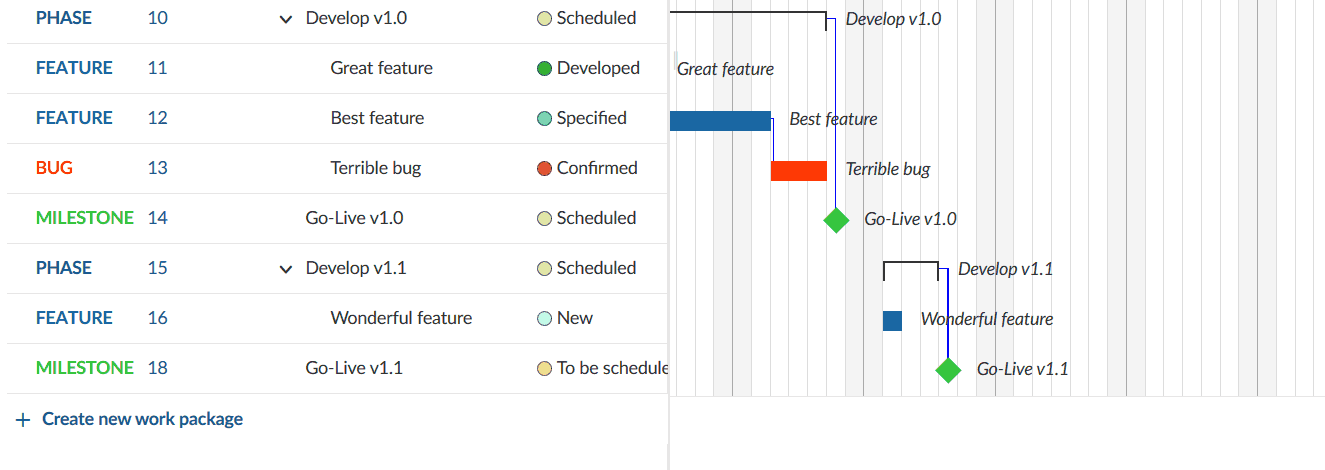1325x470 pixels.
Task: Click the BUG type label
Action: 54,168
